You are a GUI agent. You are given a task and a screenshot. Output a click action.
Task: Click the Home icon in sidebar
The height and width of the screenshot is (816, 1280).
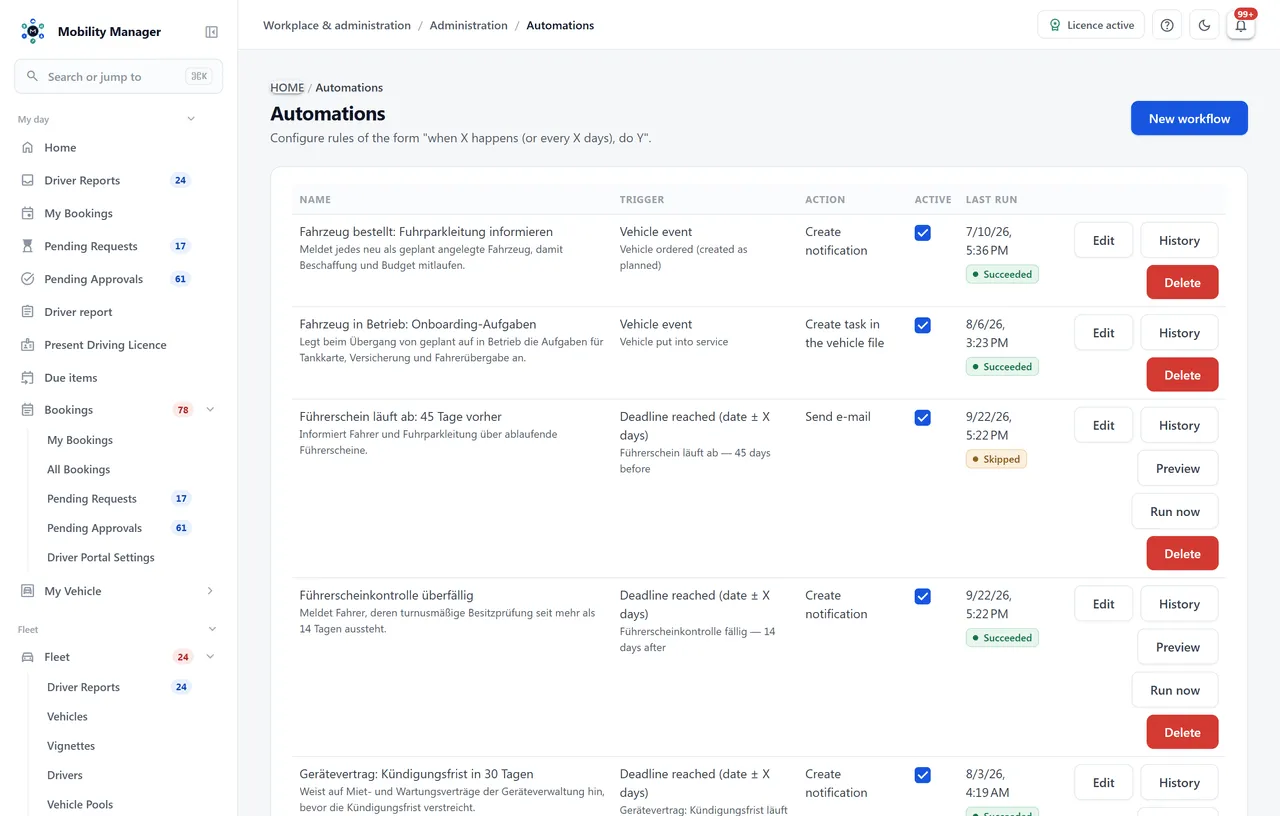(x=28, y=147)
